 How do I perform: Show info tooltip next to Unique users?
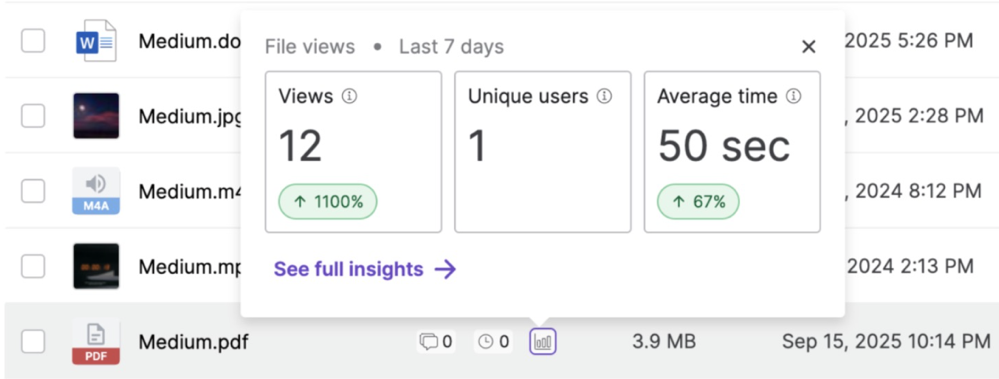604,96
